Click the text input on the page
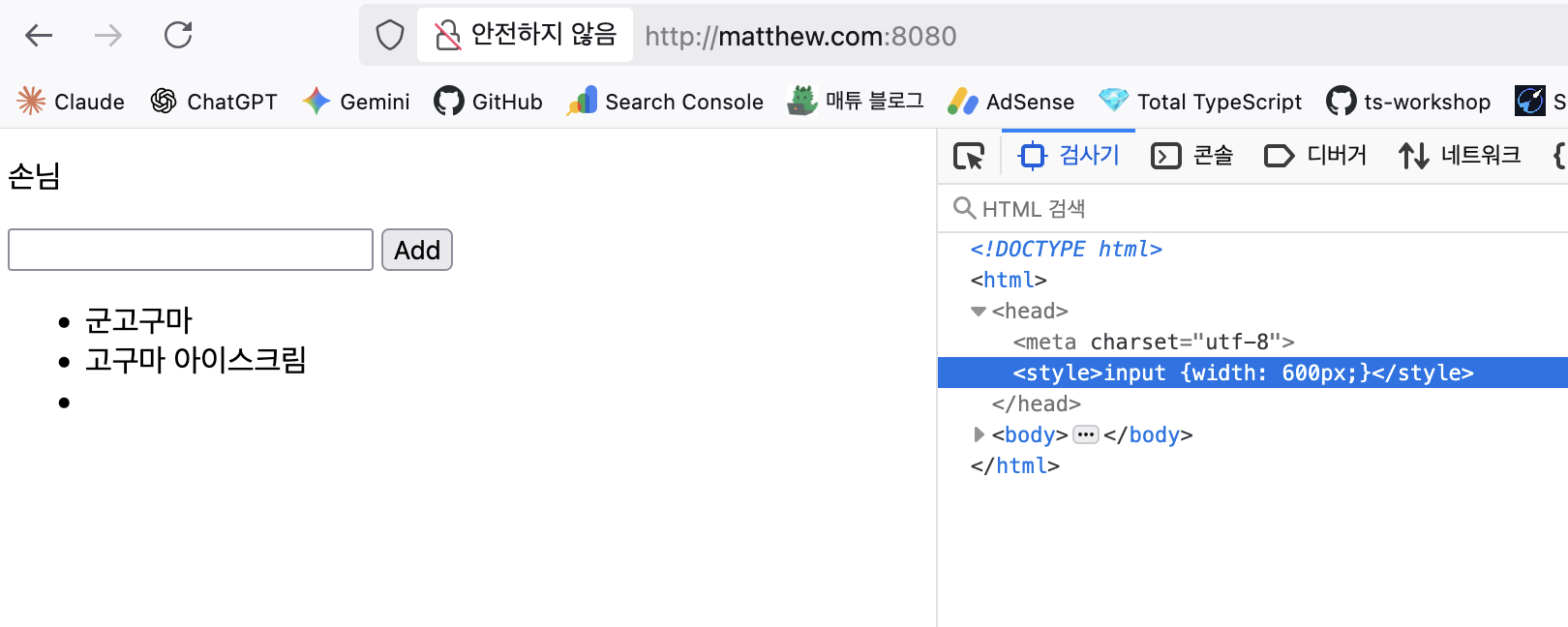Viewport: 1568px width, 627px height. click(191, 250)
